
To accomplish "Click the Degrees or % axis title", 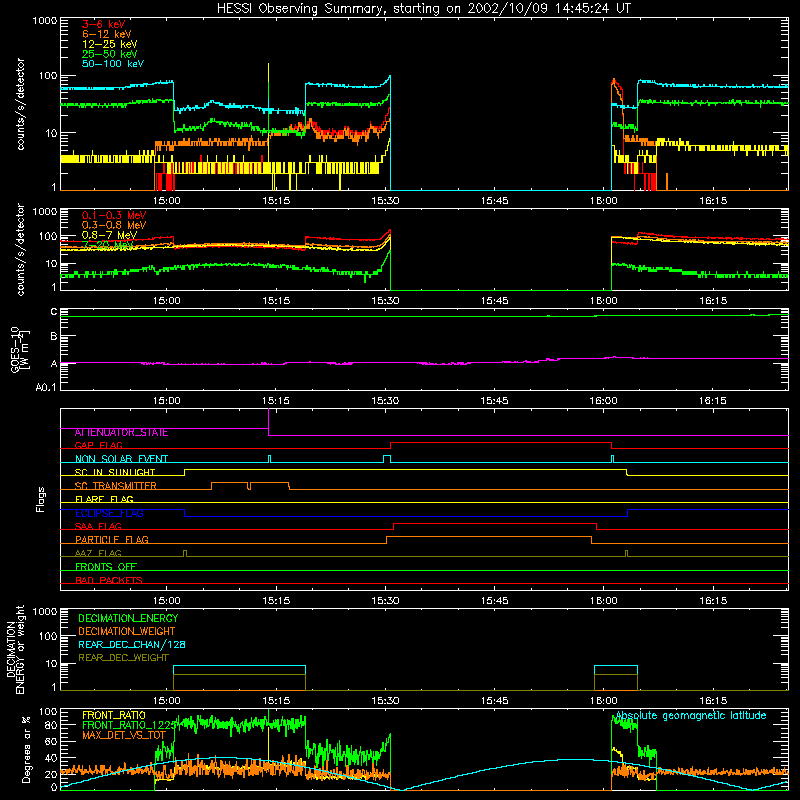I will (x=26, y=749).
